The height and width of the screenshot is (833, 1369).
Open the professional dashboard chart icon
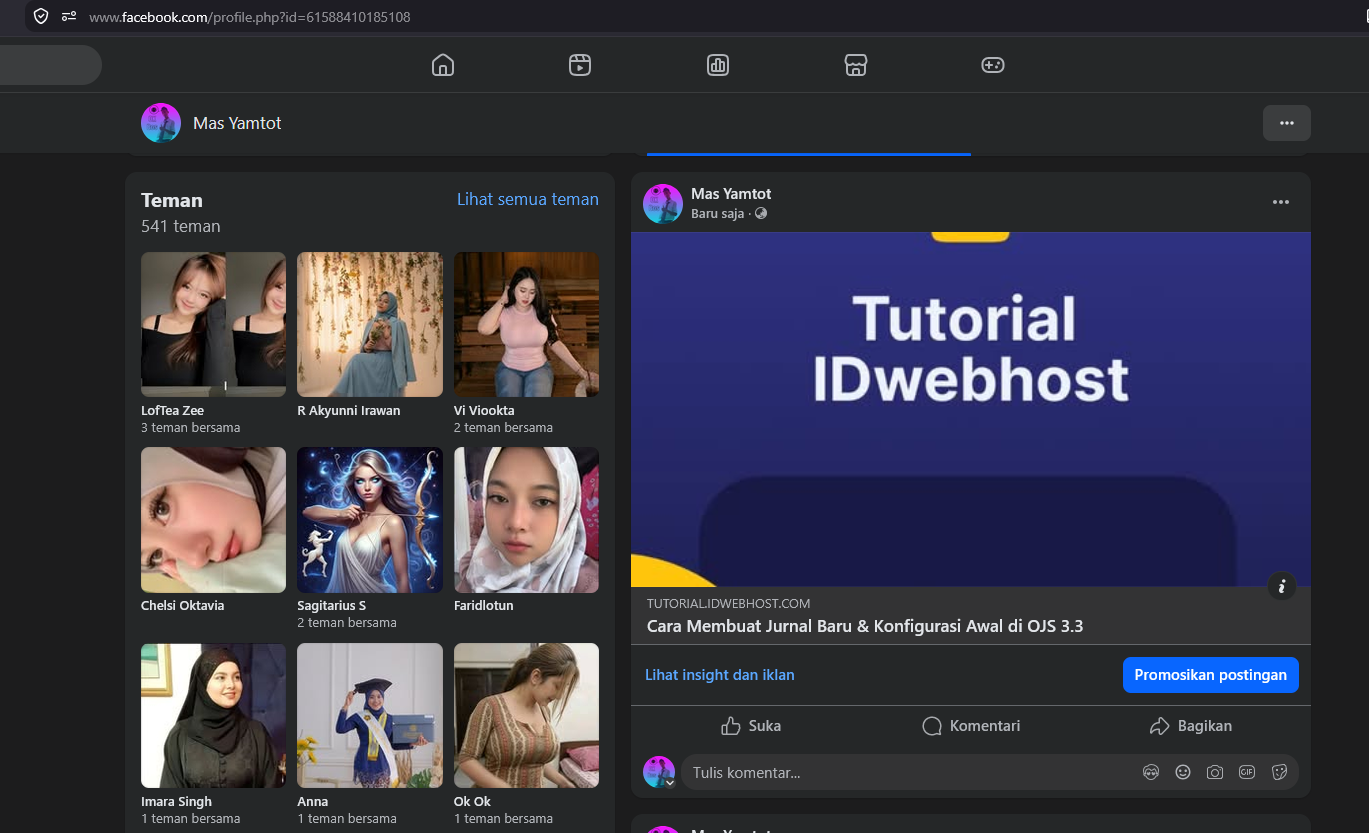click(718, 65)
